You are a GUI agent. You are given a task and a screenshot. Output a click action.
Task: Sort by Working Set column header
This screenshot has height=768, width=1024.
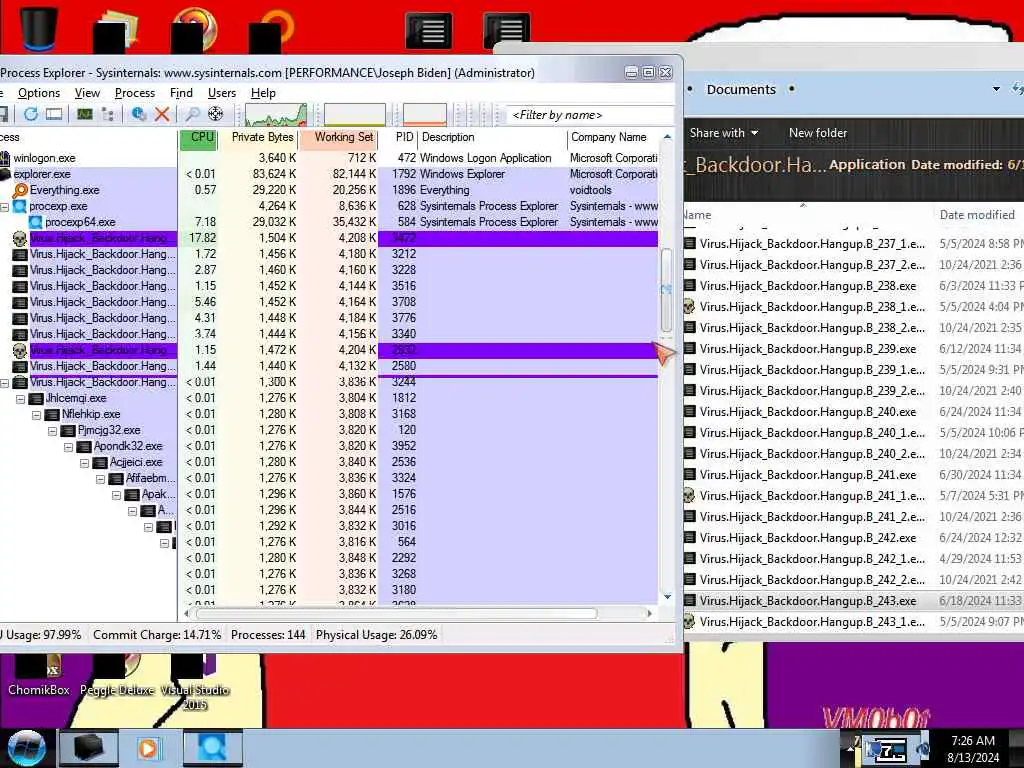[338, 137]
